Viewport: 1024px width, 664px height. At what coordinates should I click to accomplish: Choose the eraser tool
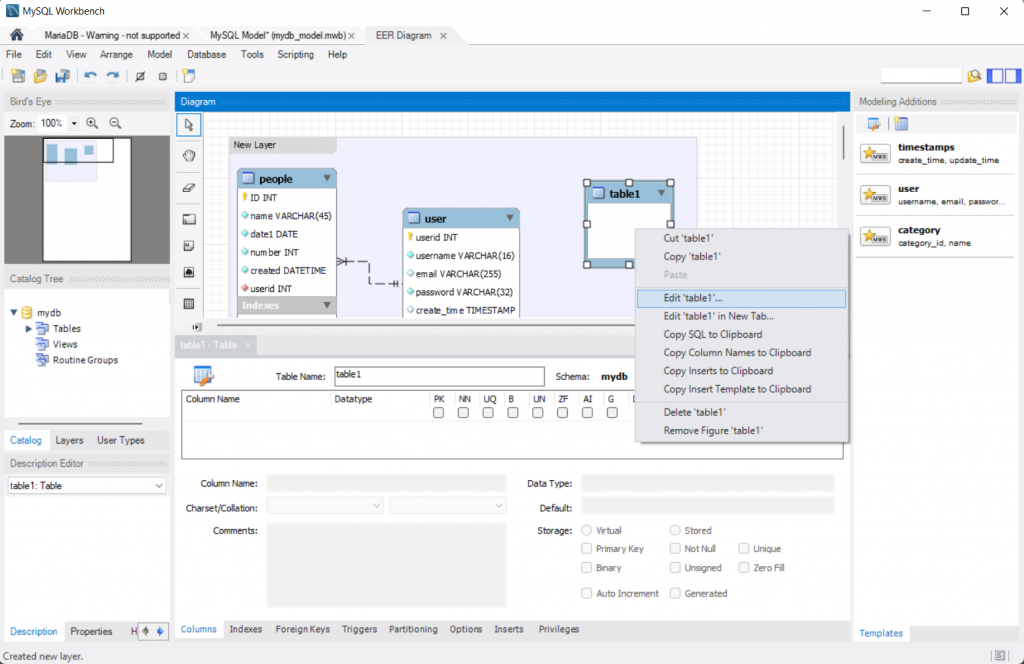click(189, 188)
